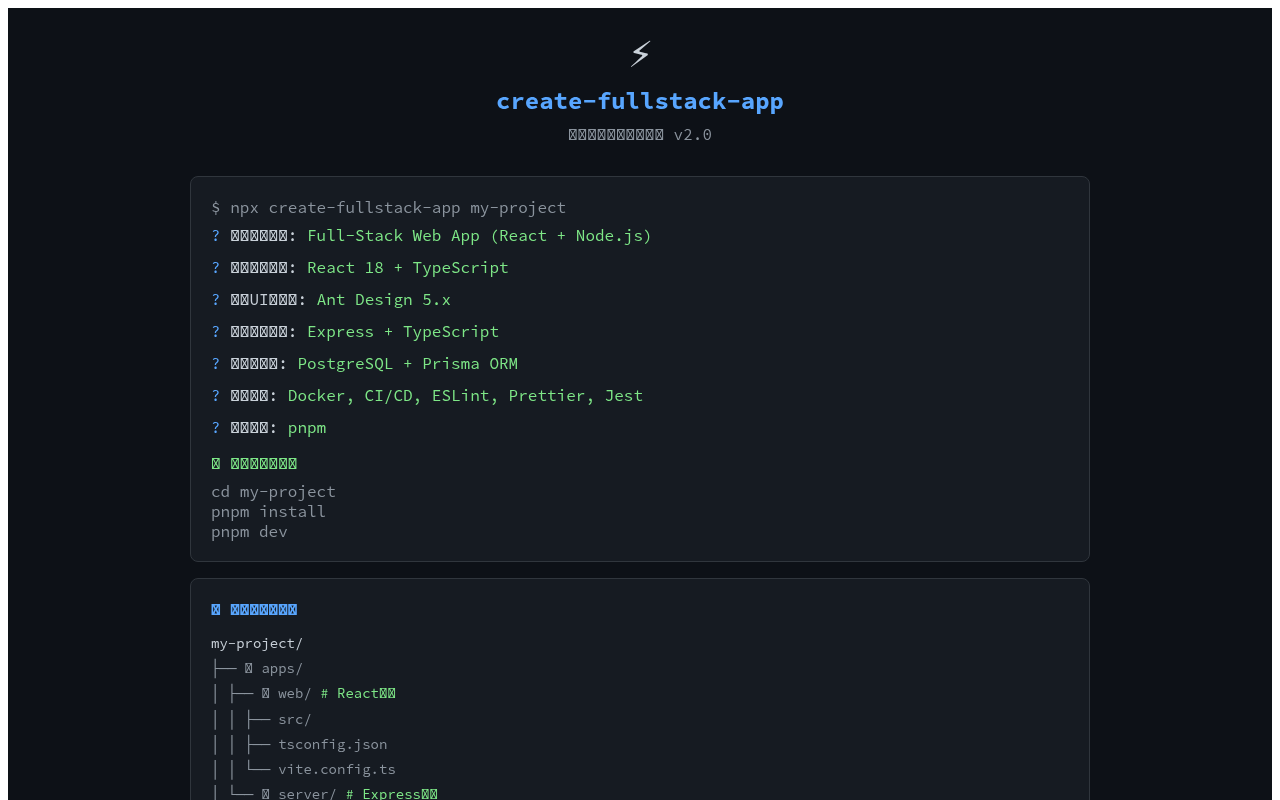The height and width of the screenshot is (800, 1280).
Task: Select the "Express + TypeScript" answer
Action: (x=403, y=332)
